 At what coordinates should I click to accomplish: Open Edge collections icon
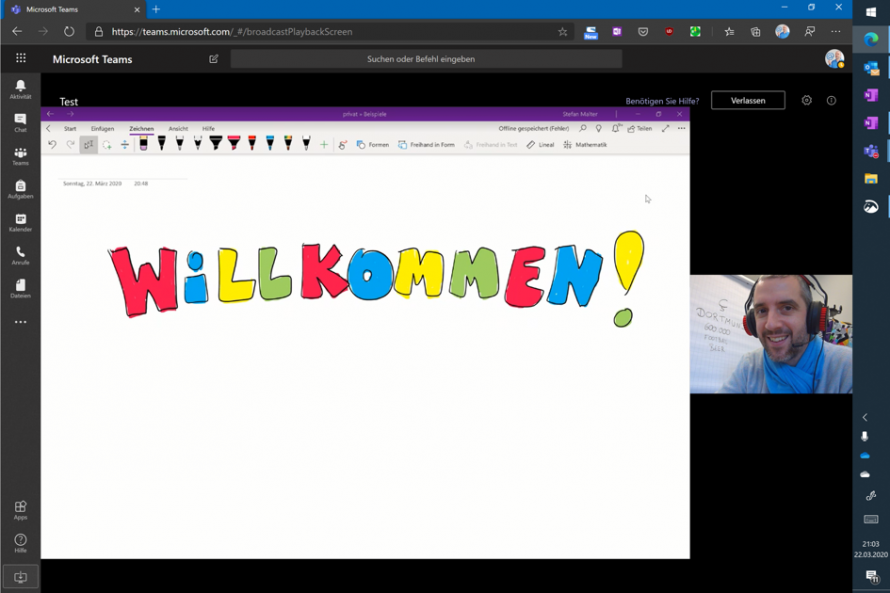(x=755, y=32)
